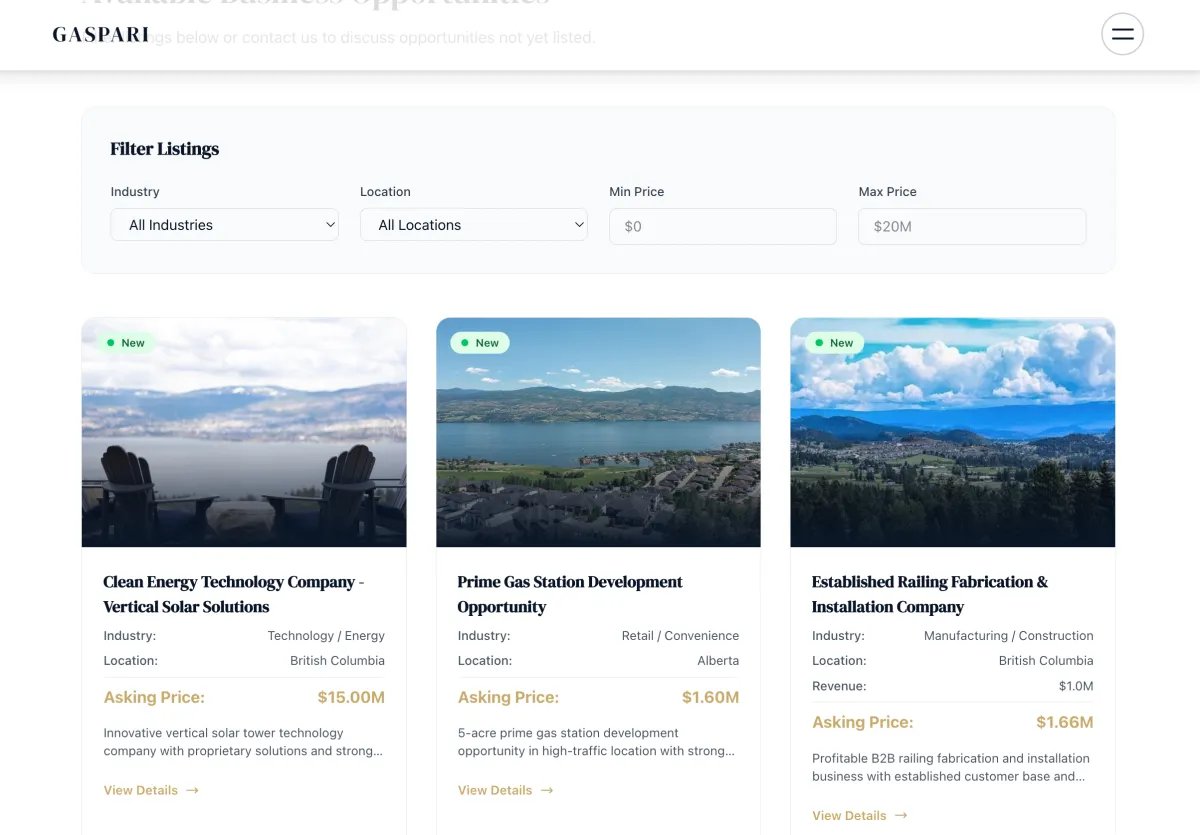
Task: Click New badge on solar listing image
Action: [x=126, y=343]
